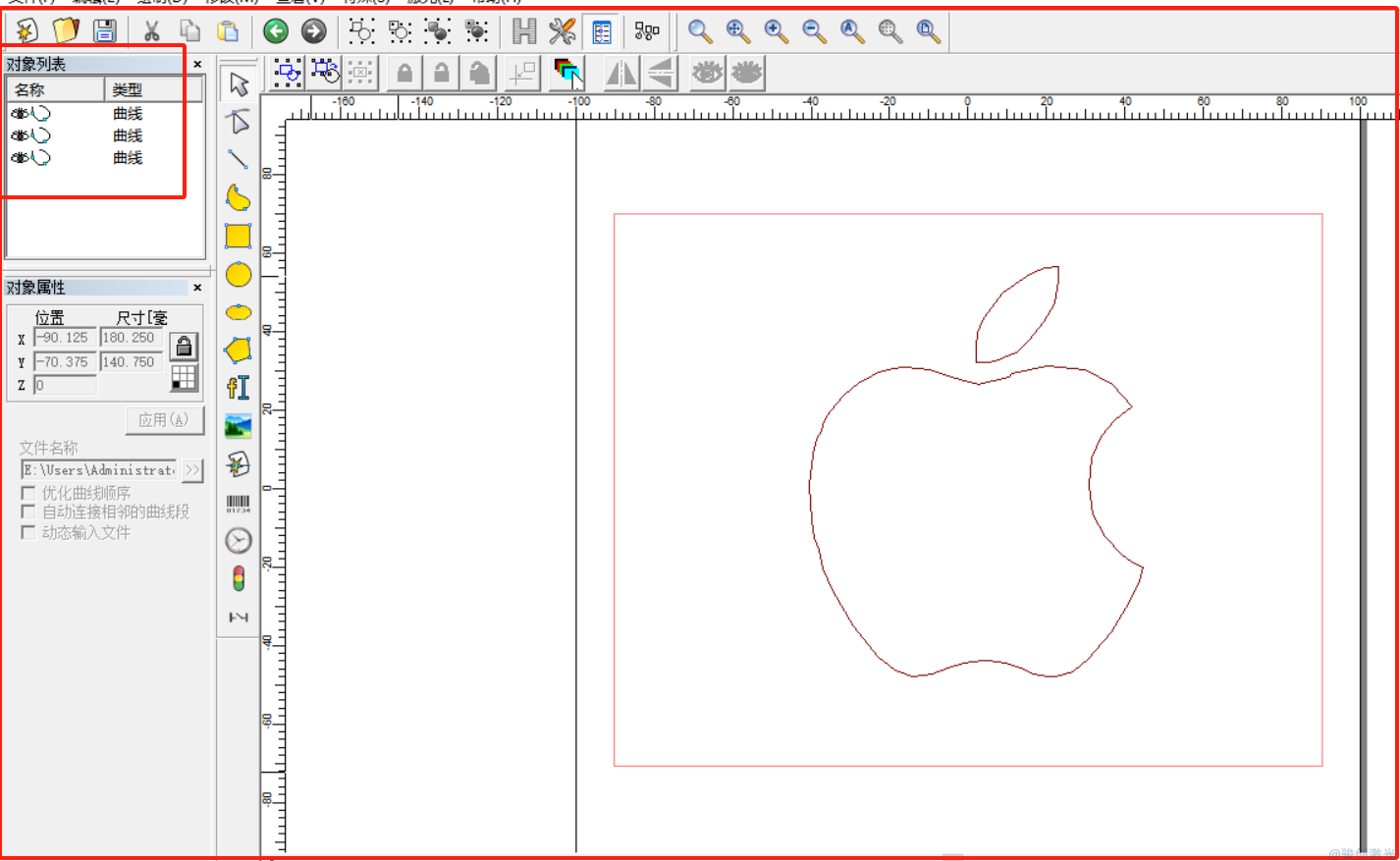
Task: Check the 优化曲线顺序 checkbox
Action: [28, 493]
